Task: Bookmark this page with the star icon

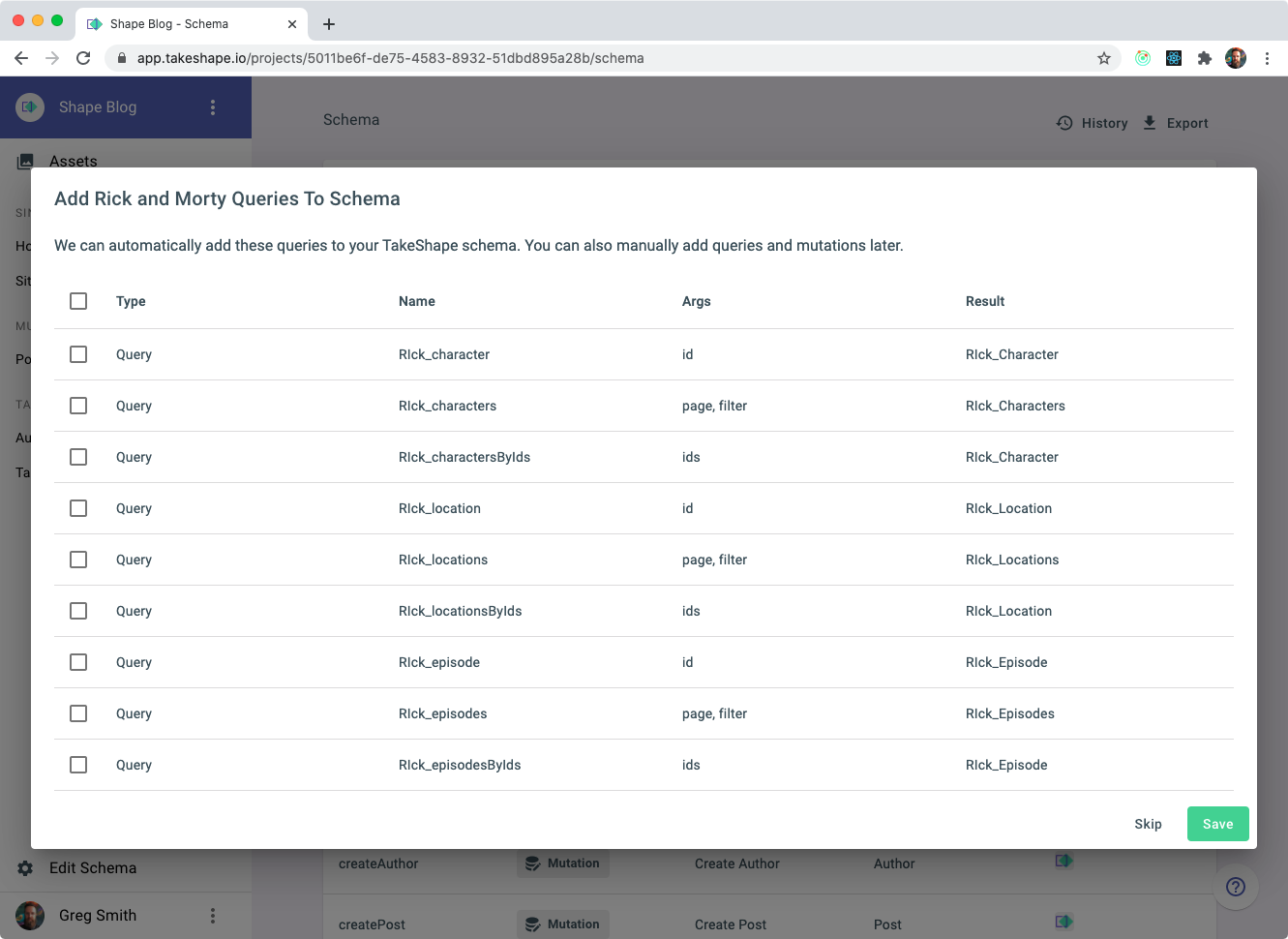Action: (1104, 58)
